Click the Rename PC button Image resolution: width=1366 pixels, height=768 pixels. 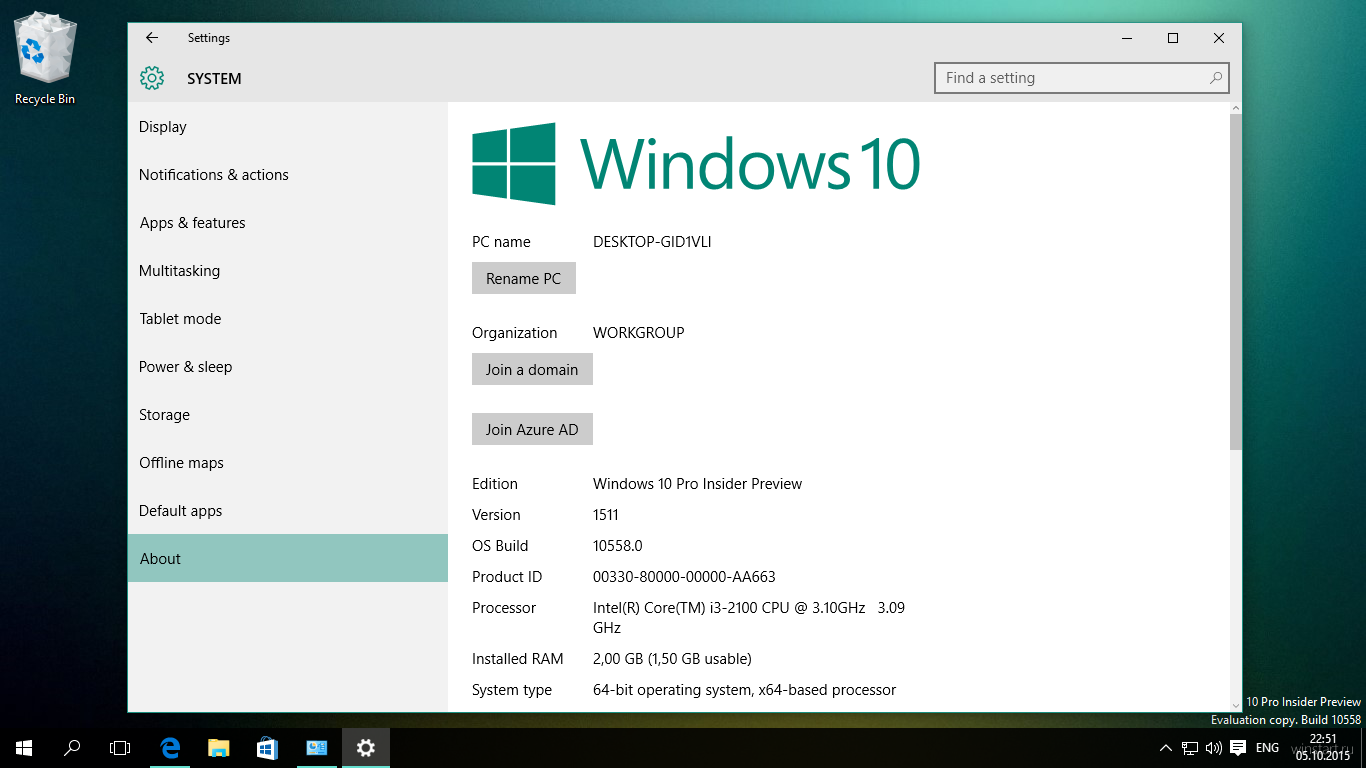(524, 278)
